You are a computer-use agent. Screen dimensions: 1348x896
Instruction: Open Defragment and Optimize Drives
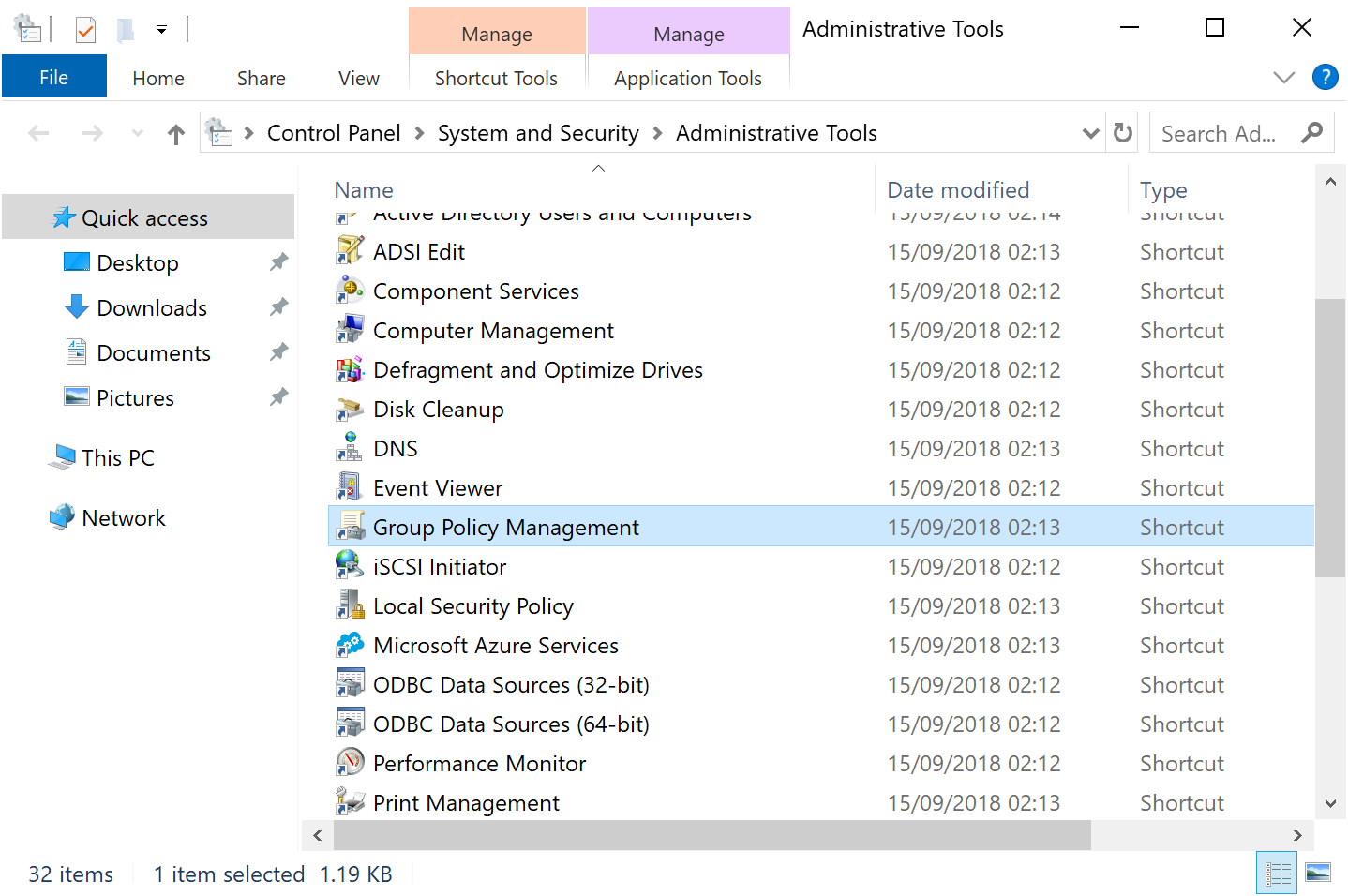point(538,369)
